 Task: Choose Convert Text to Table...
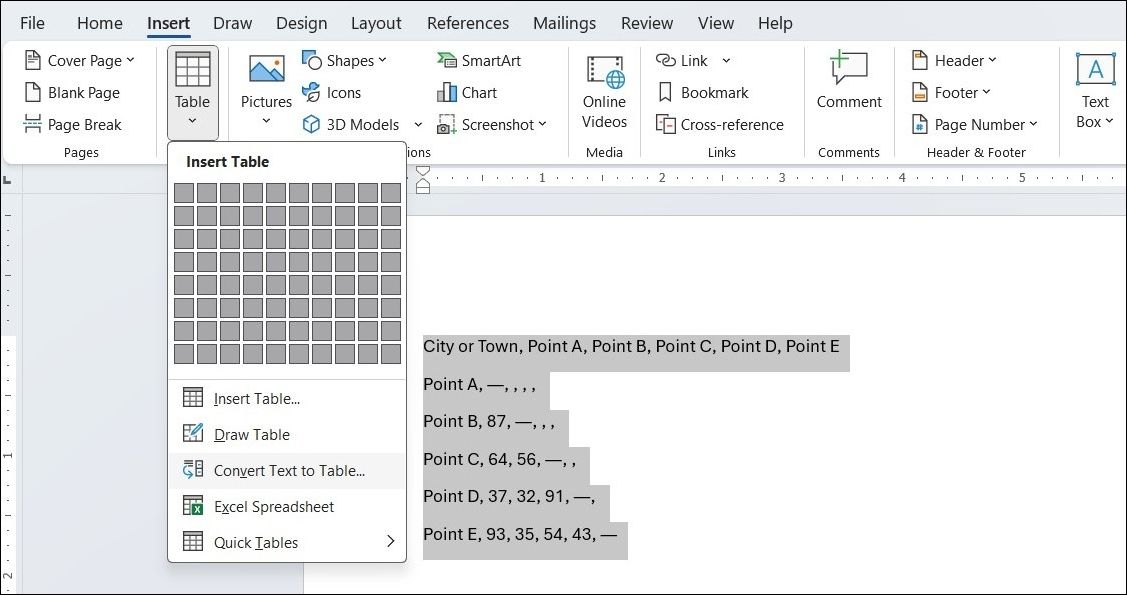point(287,471)
